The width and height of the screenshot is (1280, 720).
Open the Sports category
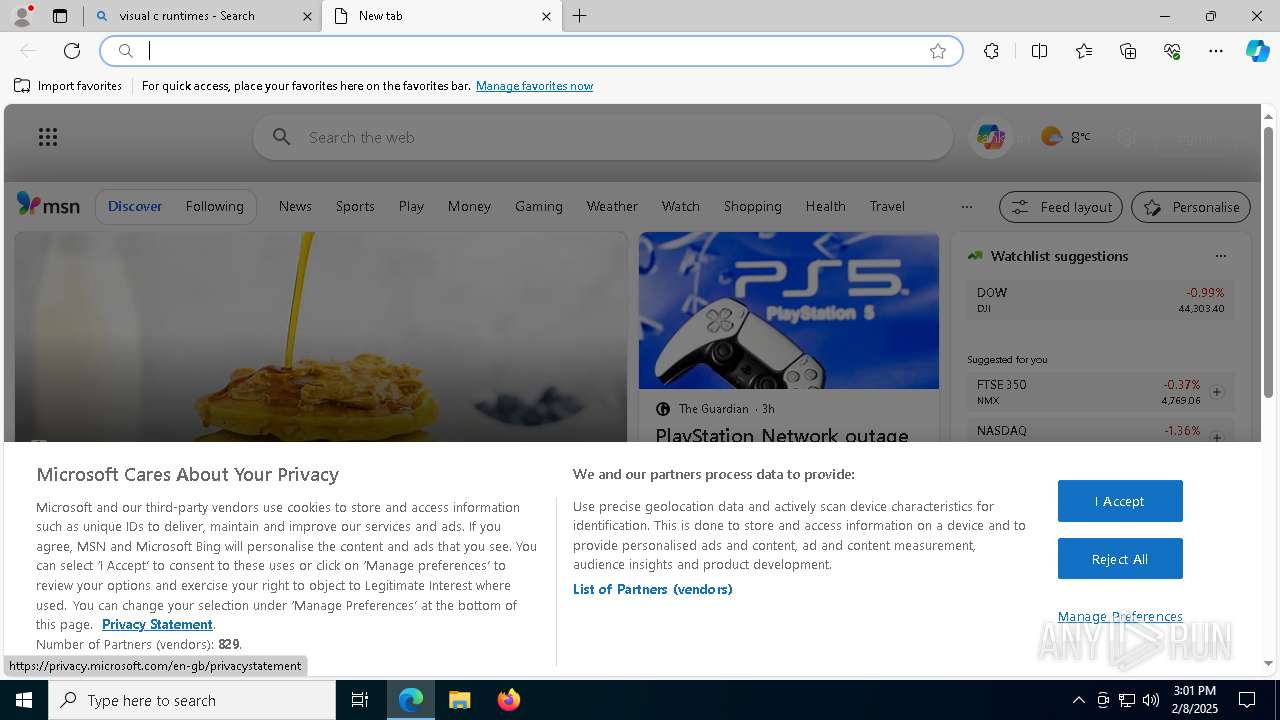coord(355,206)
